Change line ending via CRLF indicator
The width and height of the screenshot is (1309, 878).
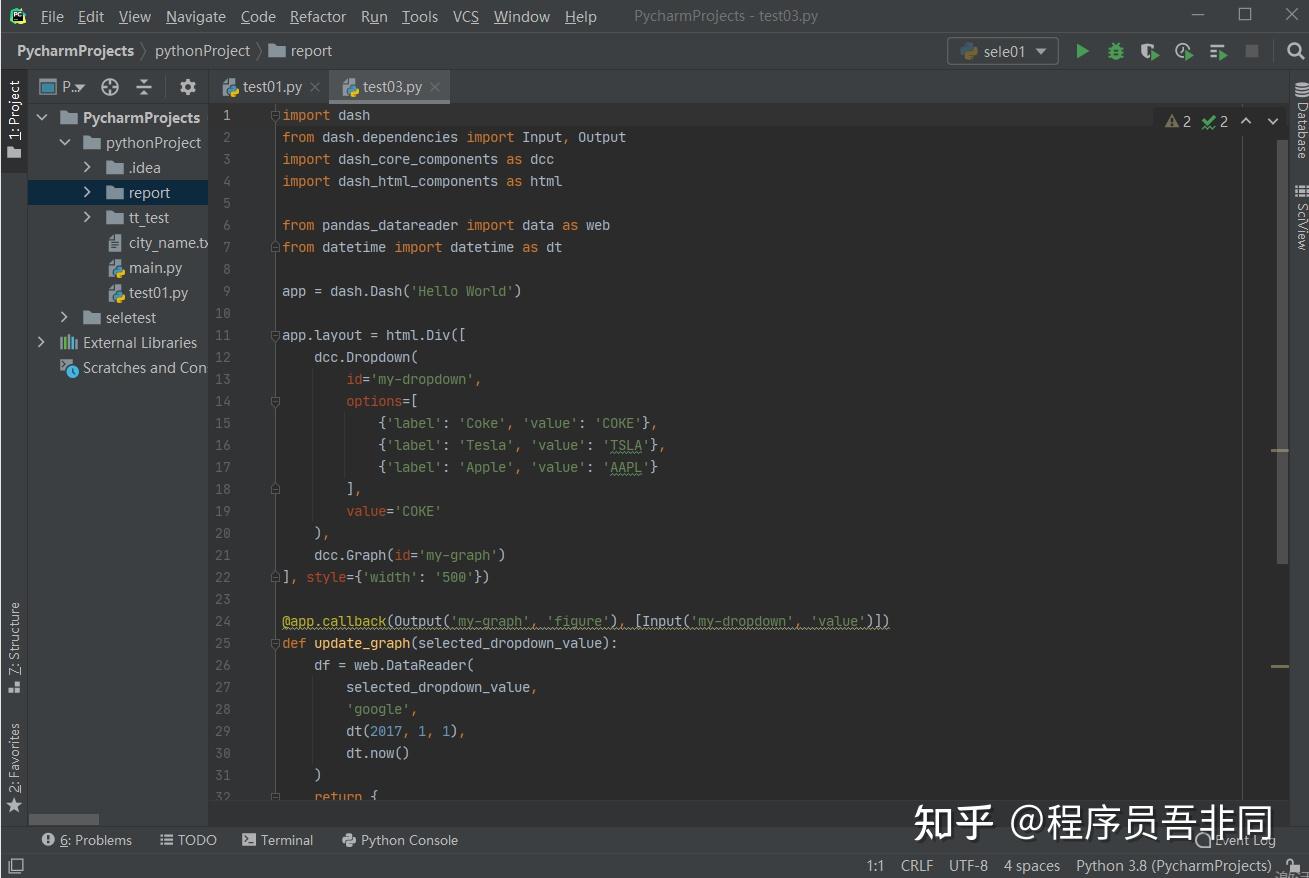pyautogui.click(x=916, y=865)
